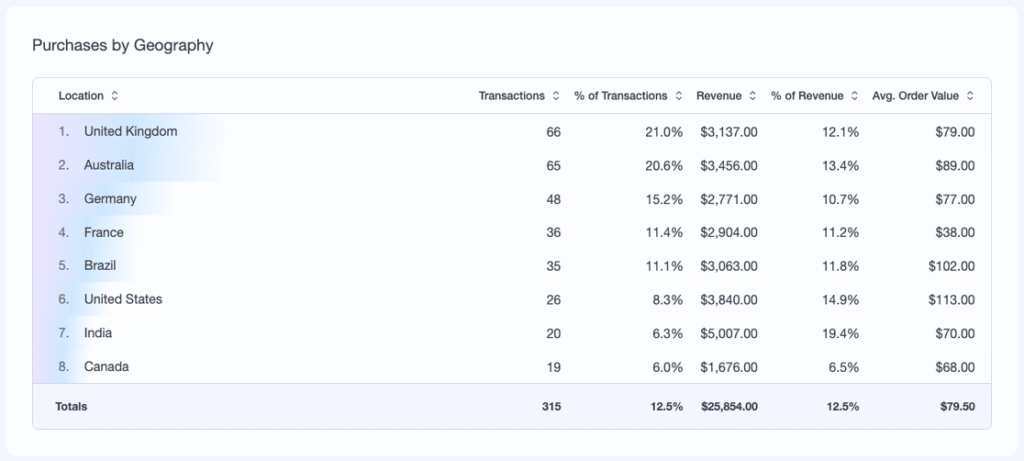Click India transactions value 20

(553, 334)
